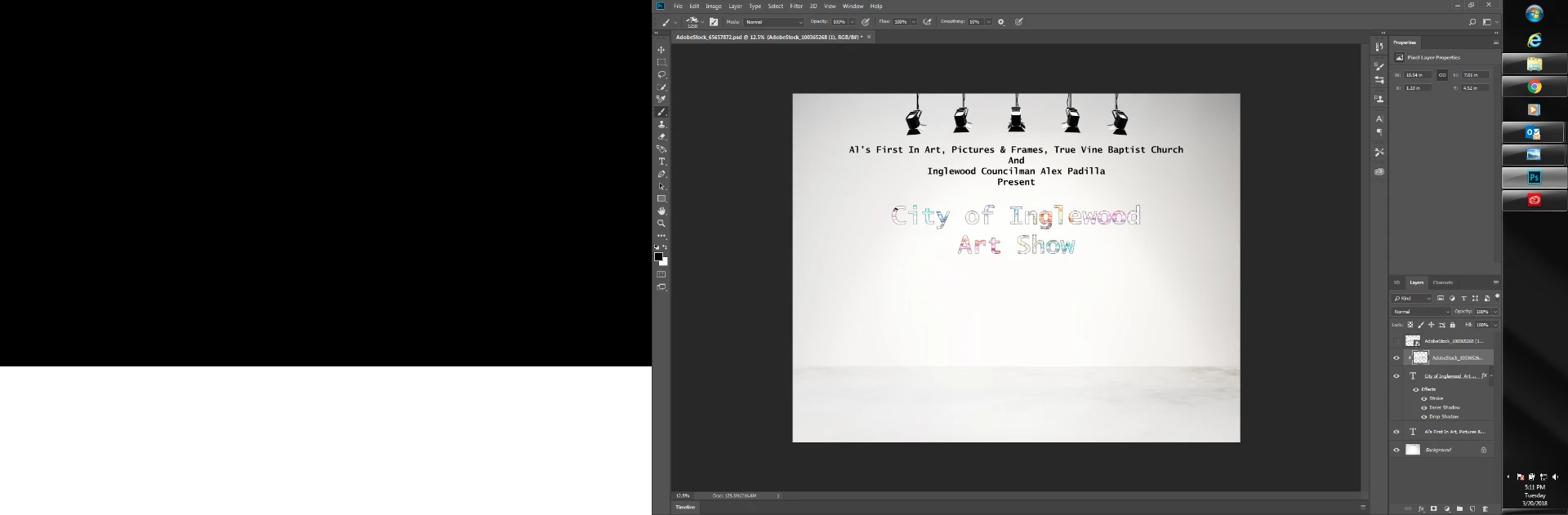
Task: Toggle the Brush Settings panel icon
Action: point(714,22)
